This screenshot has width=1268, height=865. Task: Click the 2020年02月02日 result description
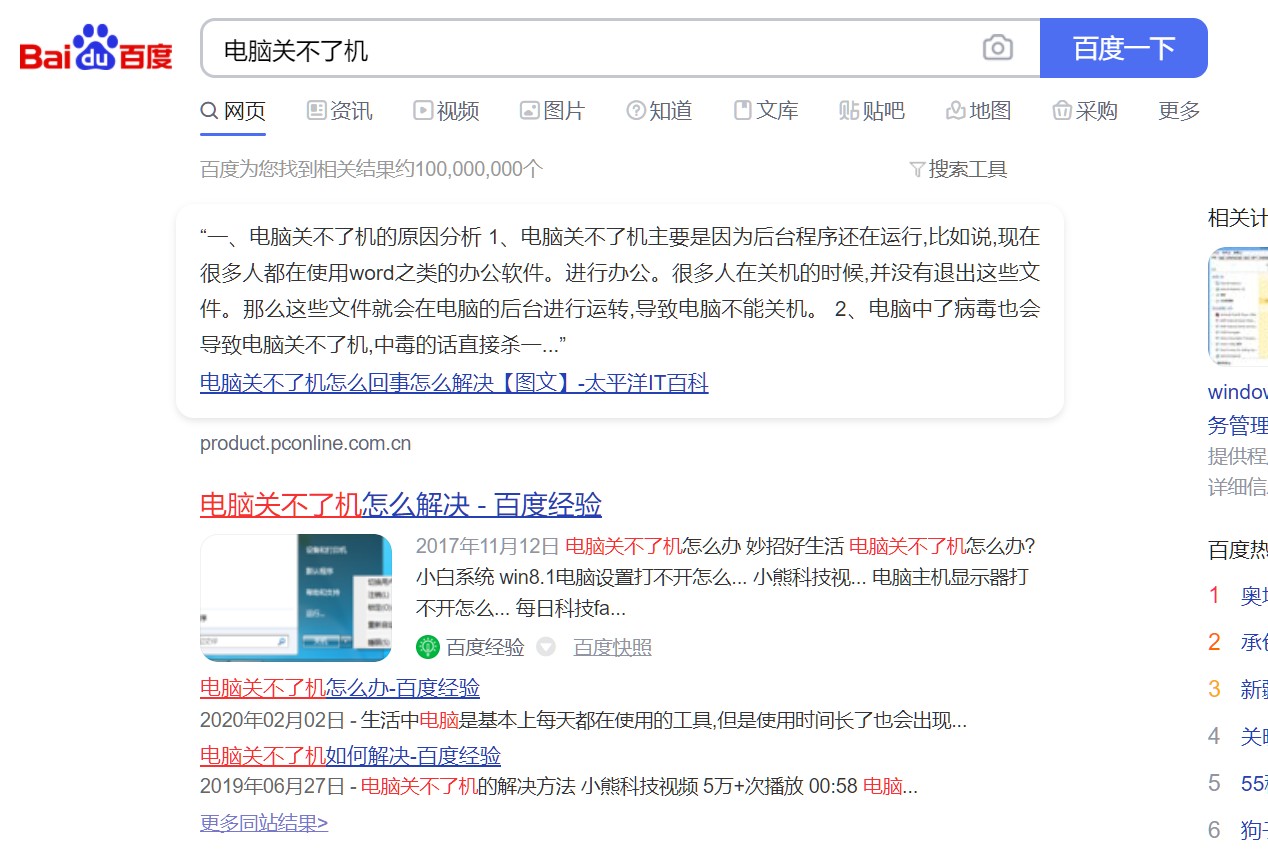point(583,720)
